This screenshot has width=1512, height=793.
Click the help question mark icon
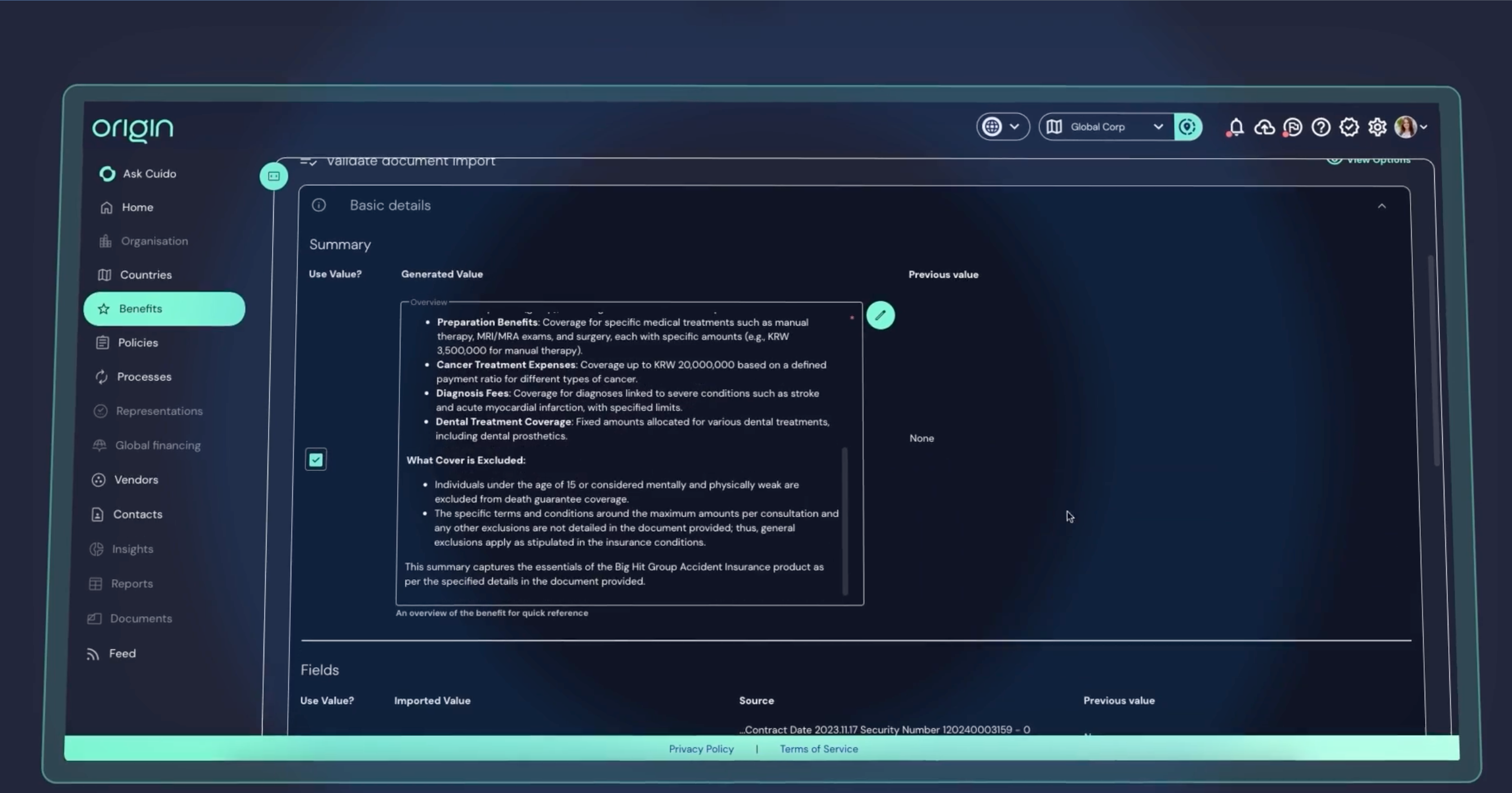pos(1320,127)
